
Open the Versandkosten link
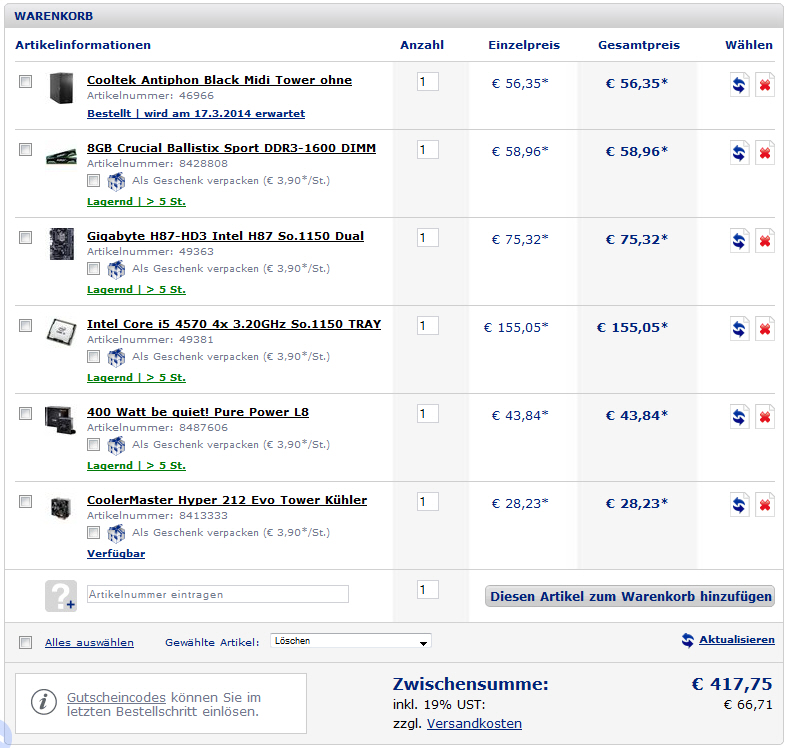(474, 723)
